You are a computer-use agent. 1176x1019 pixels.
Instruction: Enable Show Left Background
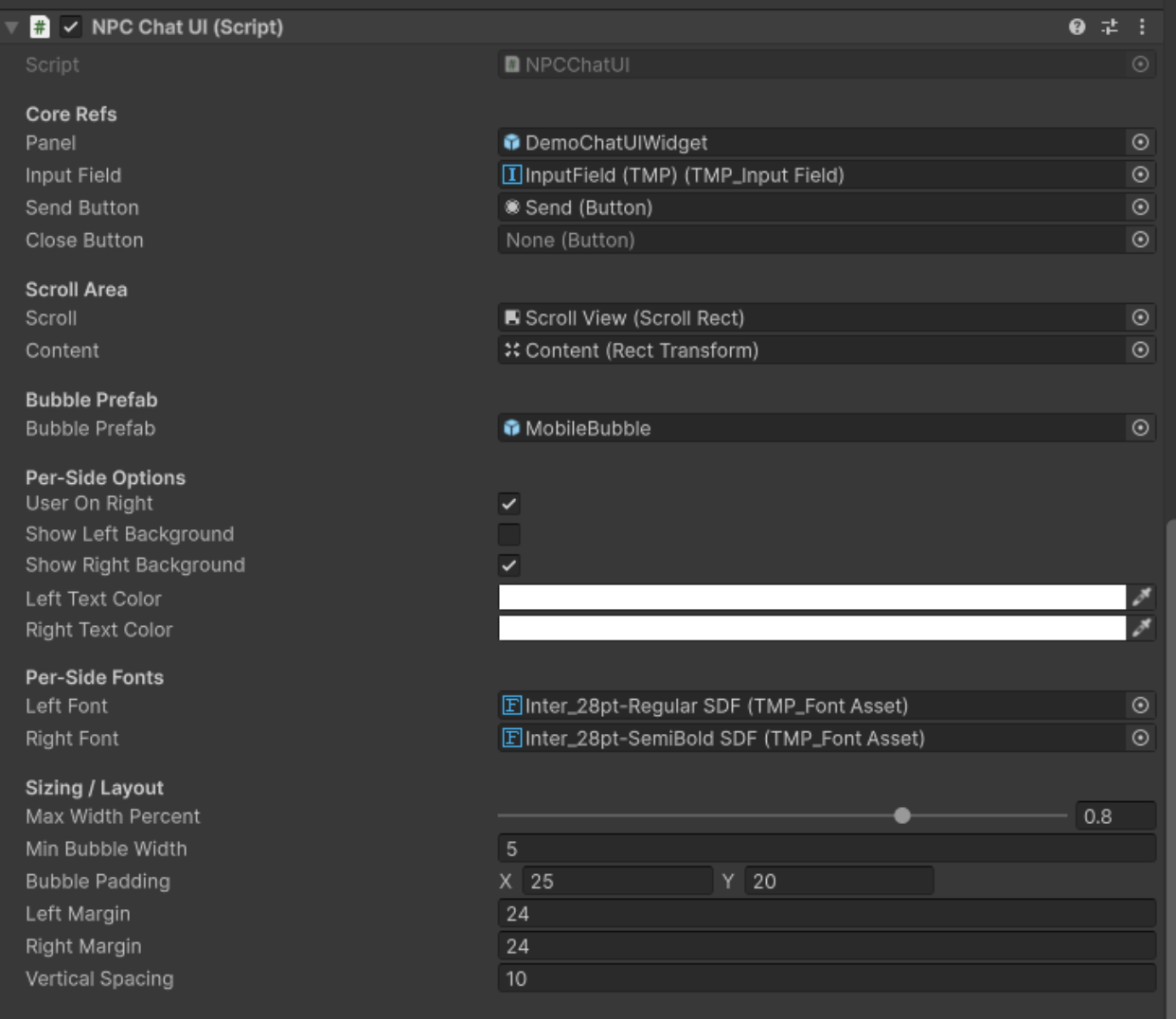point(508,534)
